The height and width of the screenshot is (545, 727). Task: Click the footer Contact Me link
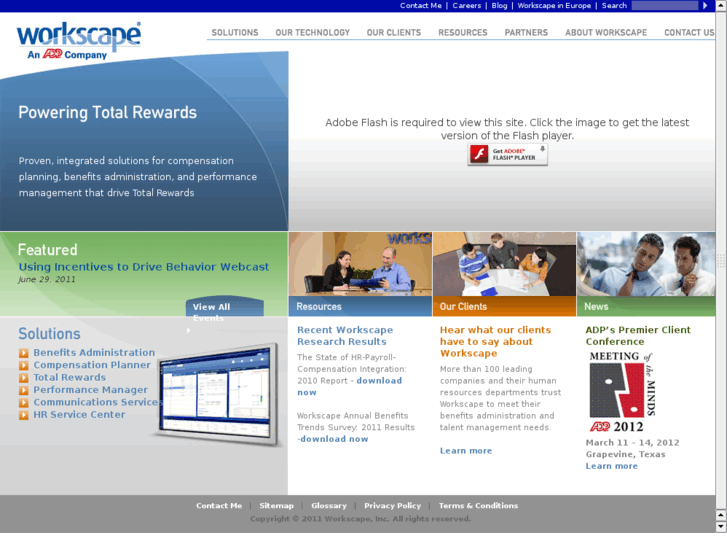(219, 506)
